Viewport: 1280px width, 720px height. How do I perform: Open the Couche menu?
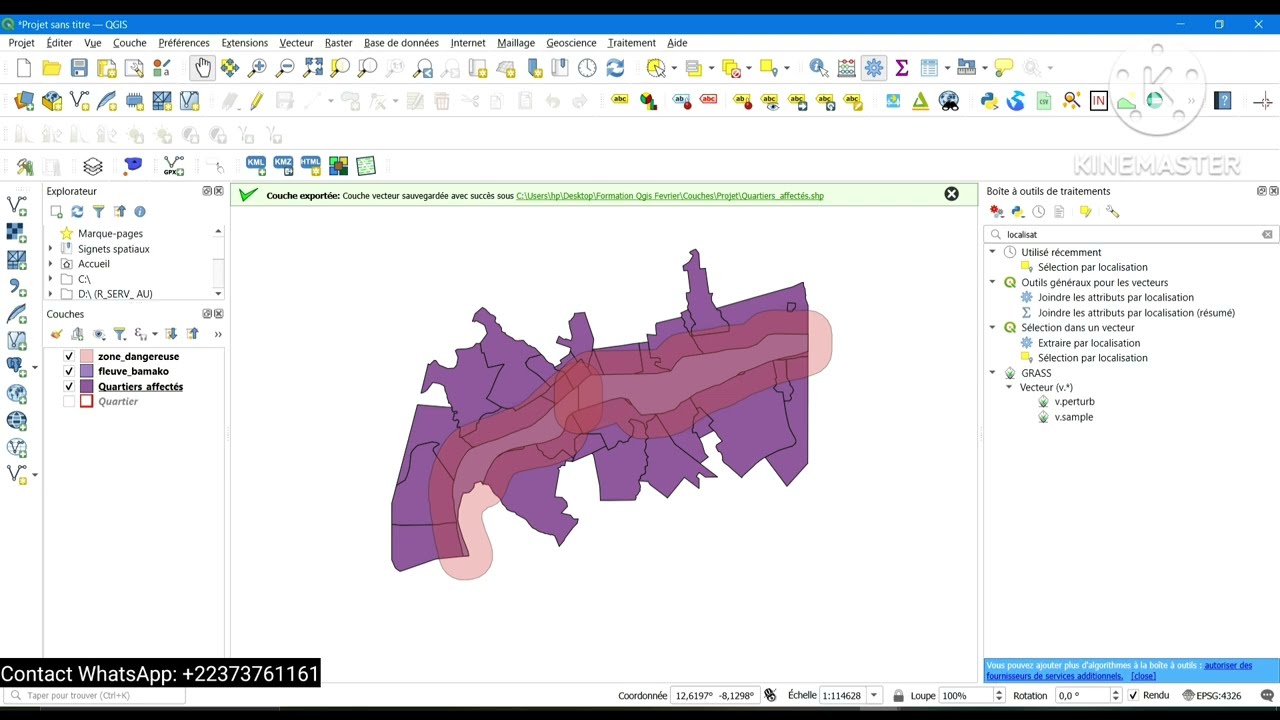point(130,43)
